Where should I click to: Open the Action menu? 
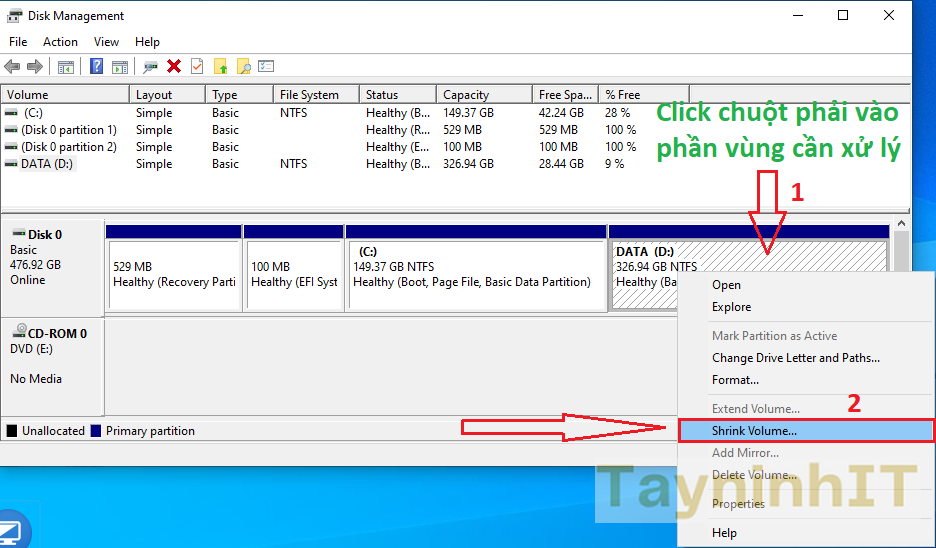click(x=60, y=42)
